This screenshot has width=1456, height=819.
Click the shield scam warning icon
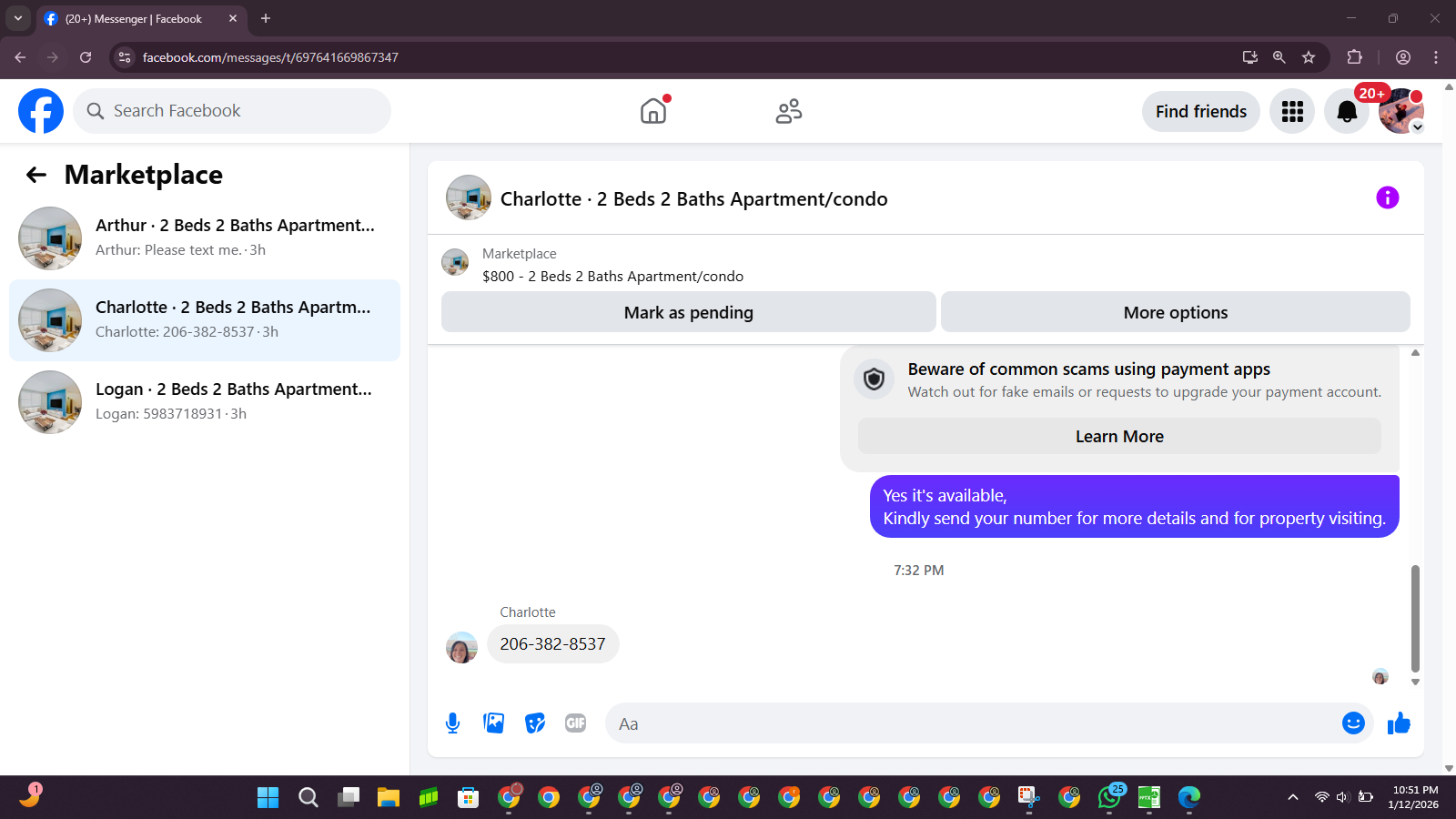pyautogui.click(x=874, y=379)
